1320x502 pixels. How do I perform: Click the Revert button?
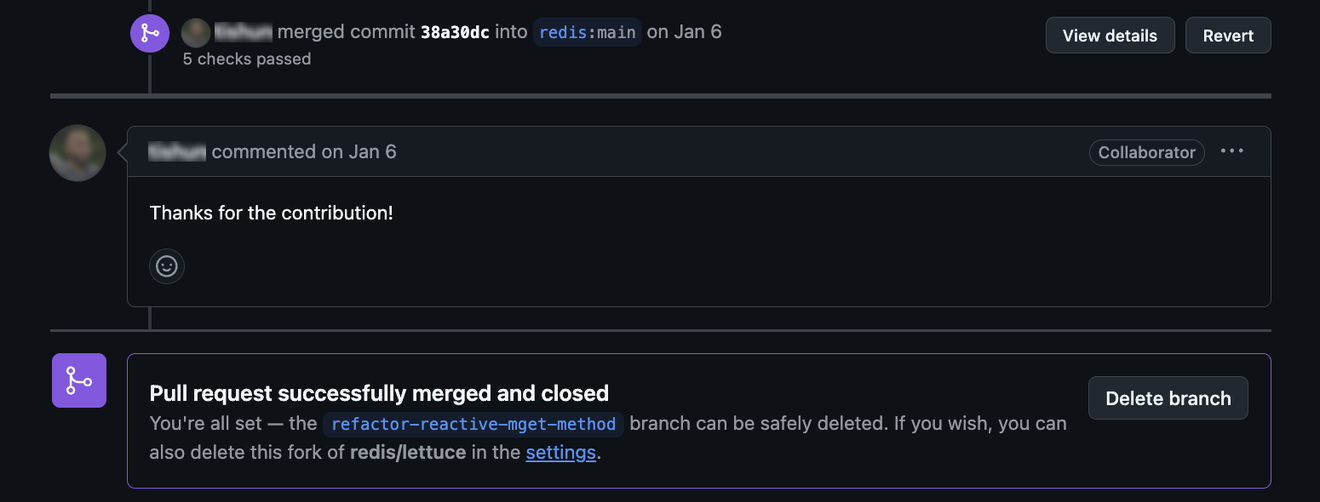coord(1228,35)
